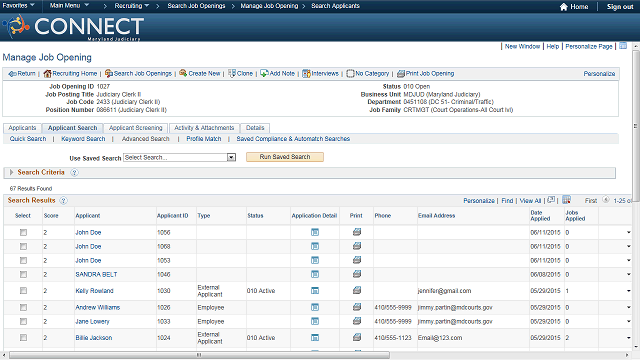Open the Main Menu dropdown
640x360 pixels.
click(69, 6)
